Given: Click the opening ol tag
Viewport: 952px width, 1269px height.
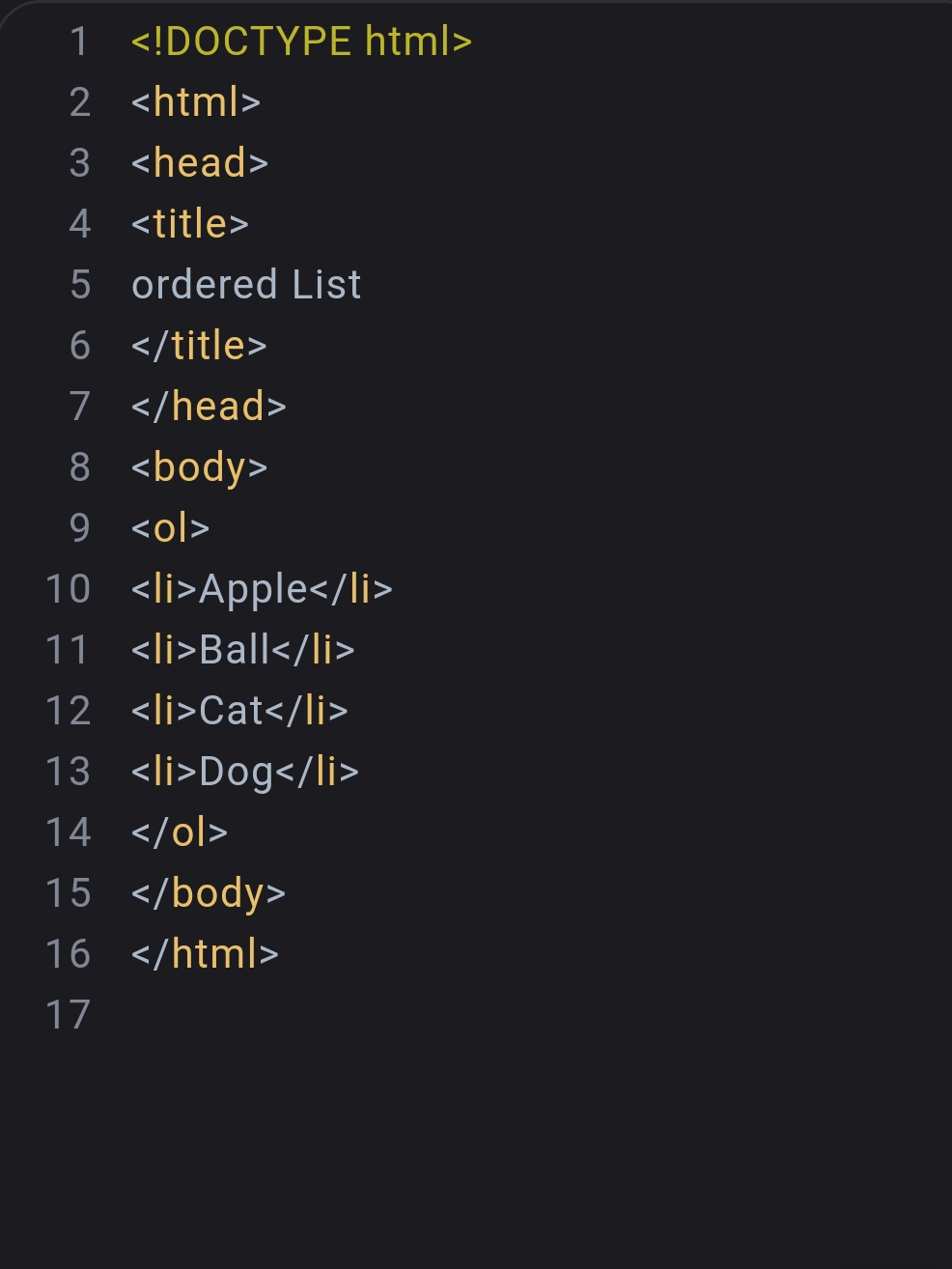Looking at the screenshot, I should point(171,528).
